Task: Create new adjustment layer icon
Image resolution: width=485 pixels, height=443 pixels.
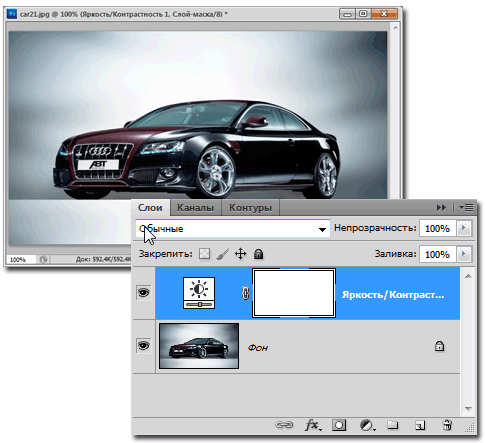Action: (367, 425)
